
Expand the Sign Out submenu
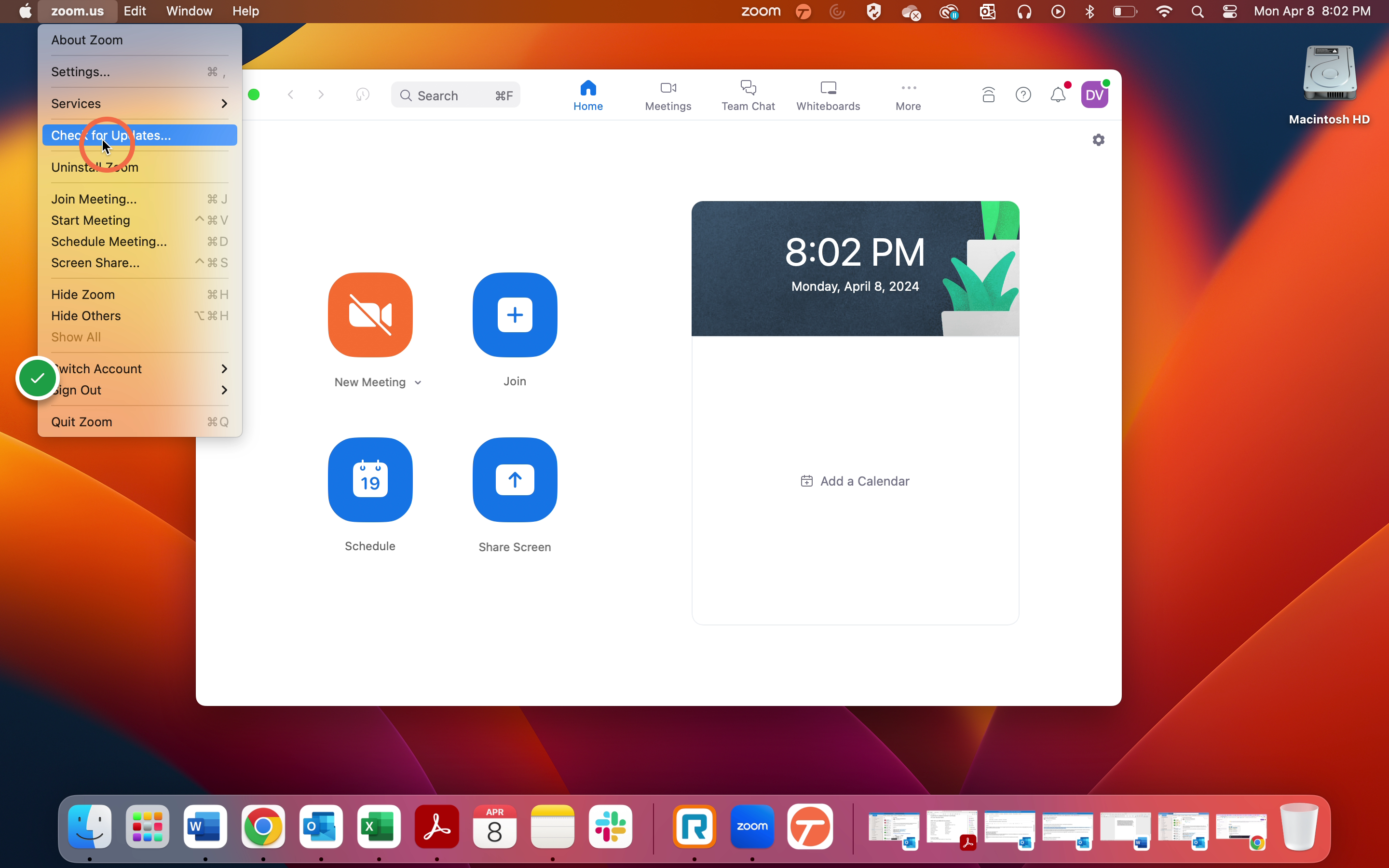139,390
